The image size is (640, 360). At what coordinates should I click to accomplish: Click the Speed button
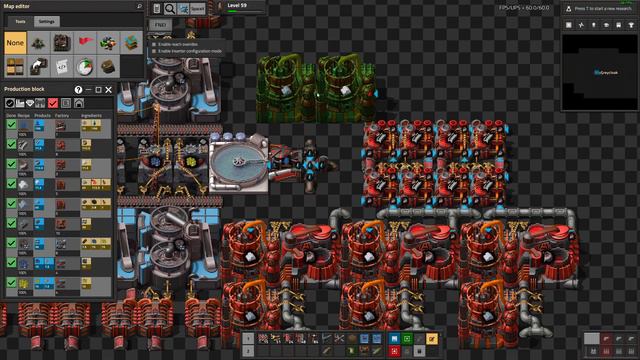tap(197, 9)
